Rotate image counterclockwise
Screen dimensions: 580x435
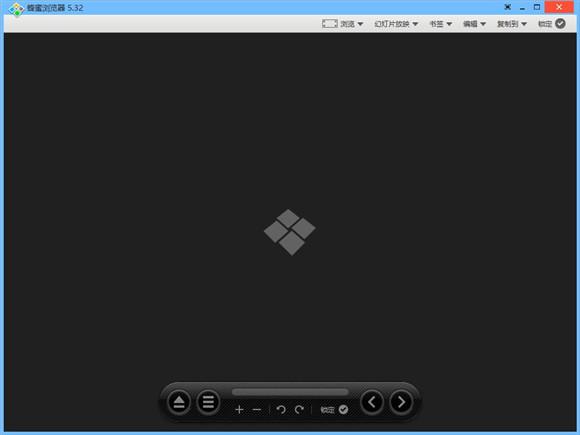click(281, 409)
